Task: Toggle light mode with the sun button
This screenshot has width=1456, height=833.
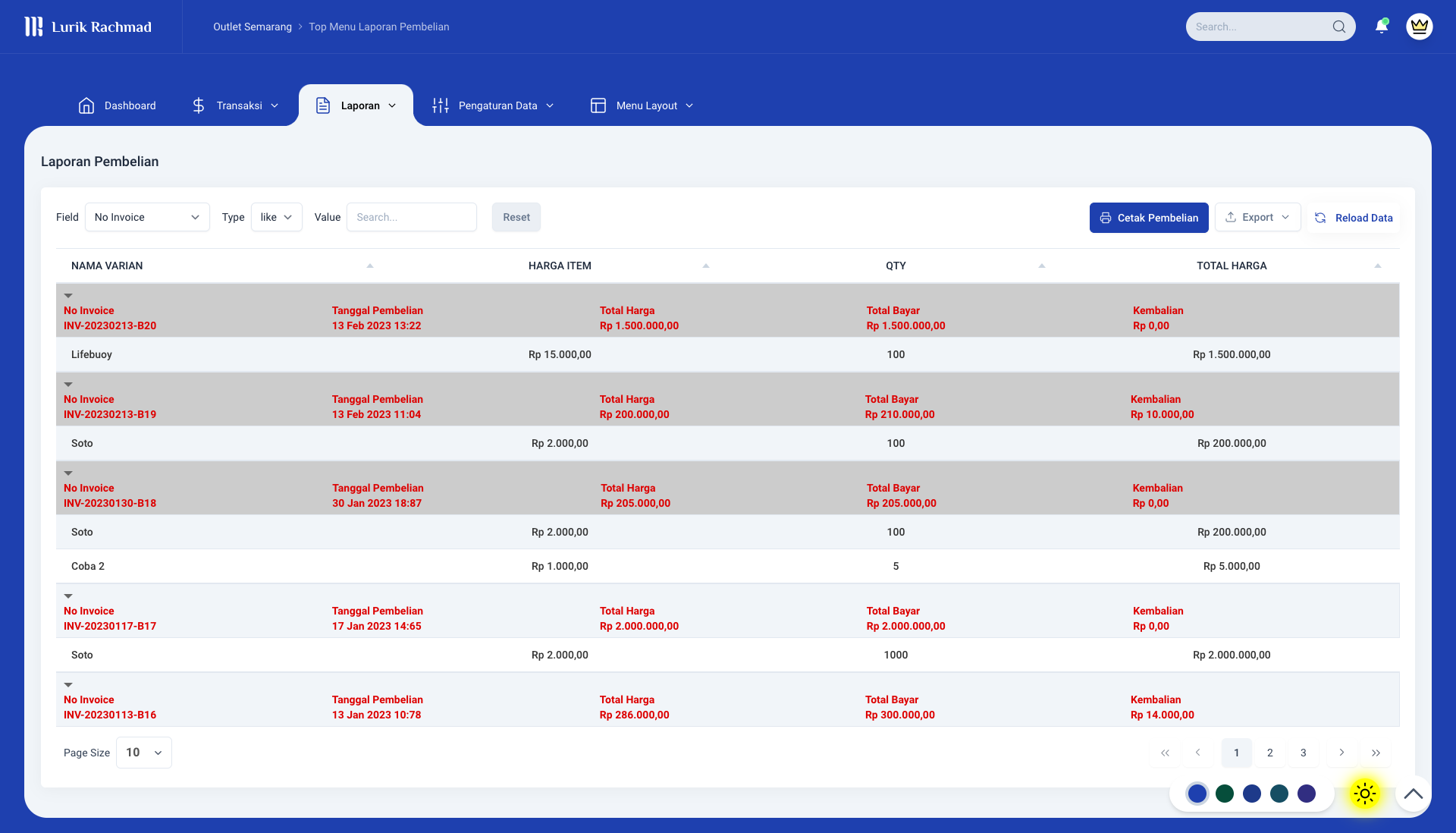Action: pyautogui.click(x=1363, y=794)
